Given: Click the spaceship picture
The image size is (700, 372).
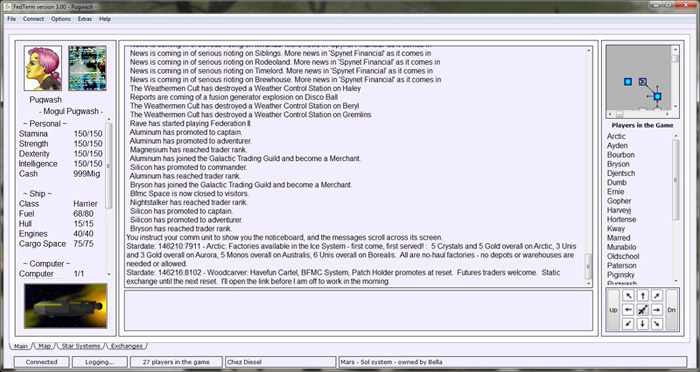Looking at the screenshot, I should click(66, 306).
